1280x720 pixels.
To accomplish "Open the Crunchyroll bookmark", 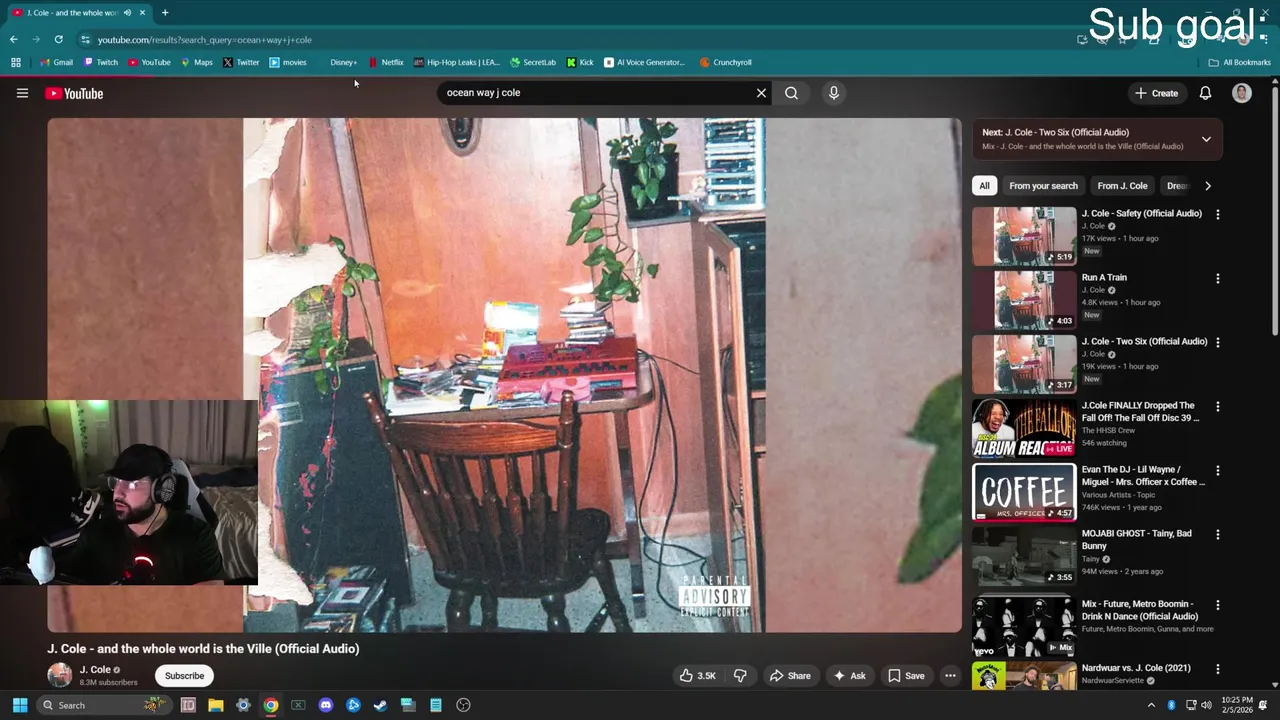I will (726, 62).
